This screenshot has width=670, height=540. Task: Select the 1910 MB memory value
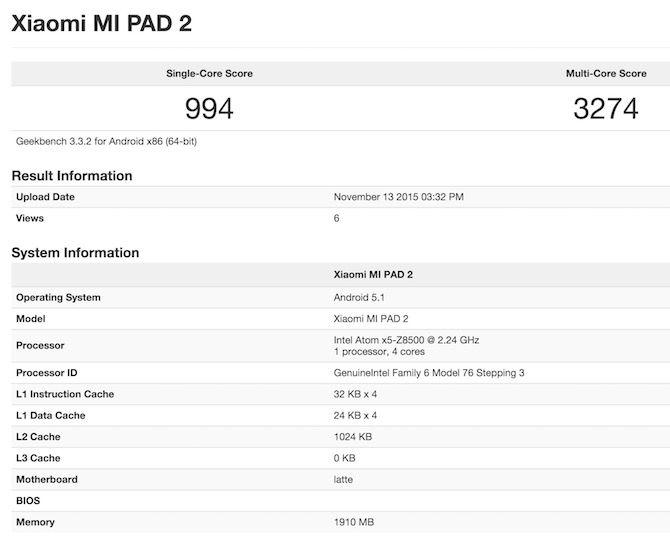pyautogui.click(x=354, y=522)
